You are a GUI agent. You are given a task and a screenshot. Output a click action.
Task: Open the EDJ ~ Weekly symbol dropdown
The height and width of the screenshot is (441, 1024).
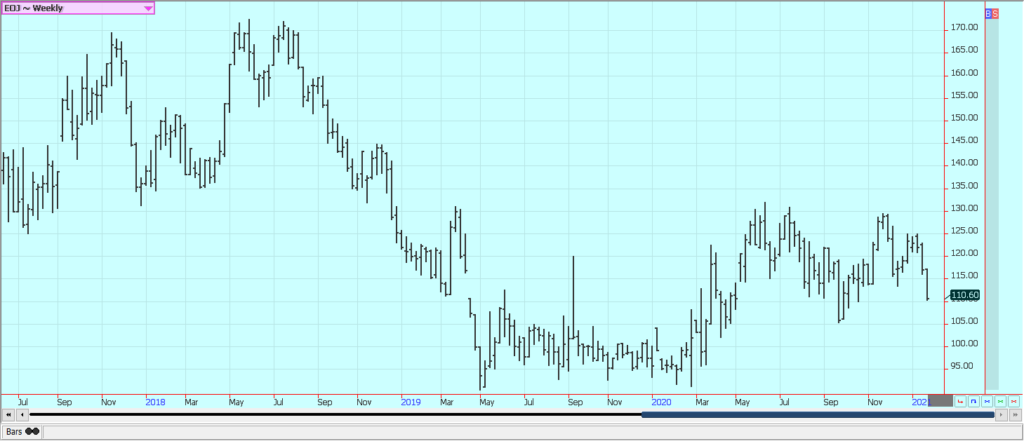click(78, 8)
